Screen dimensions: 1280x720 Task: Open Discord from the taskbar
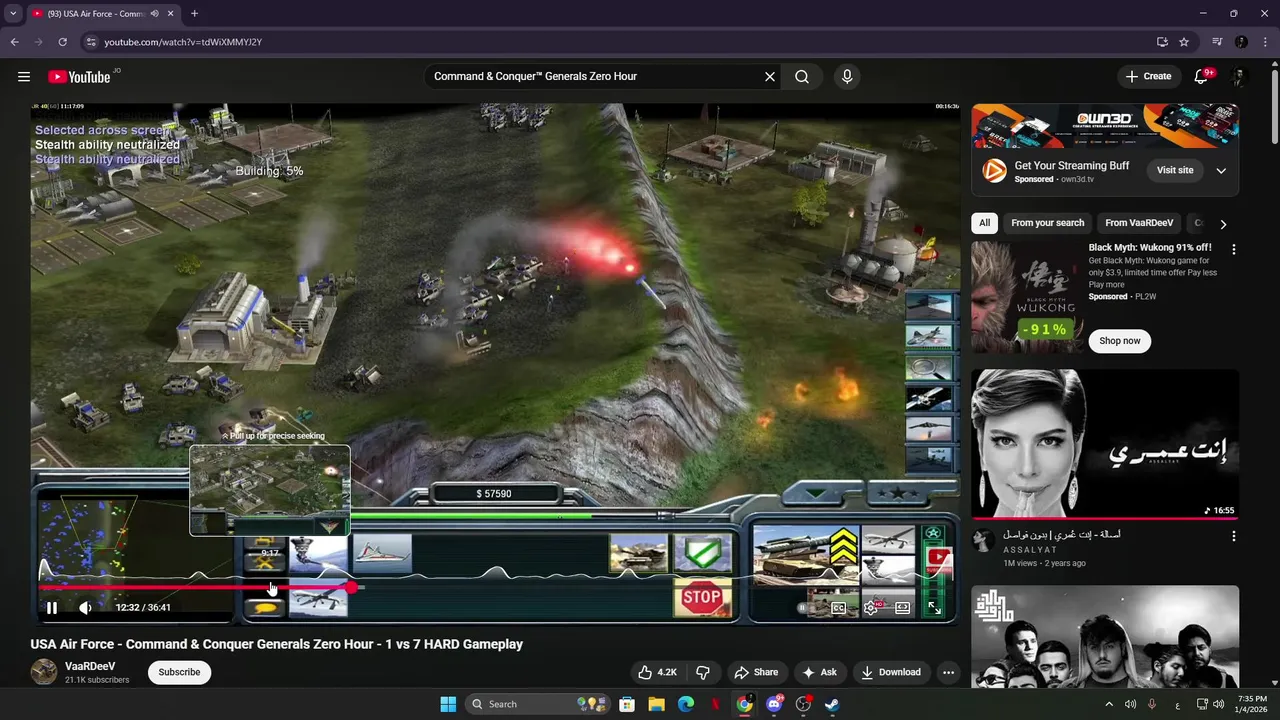pos(774,704)
